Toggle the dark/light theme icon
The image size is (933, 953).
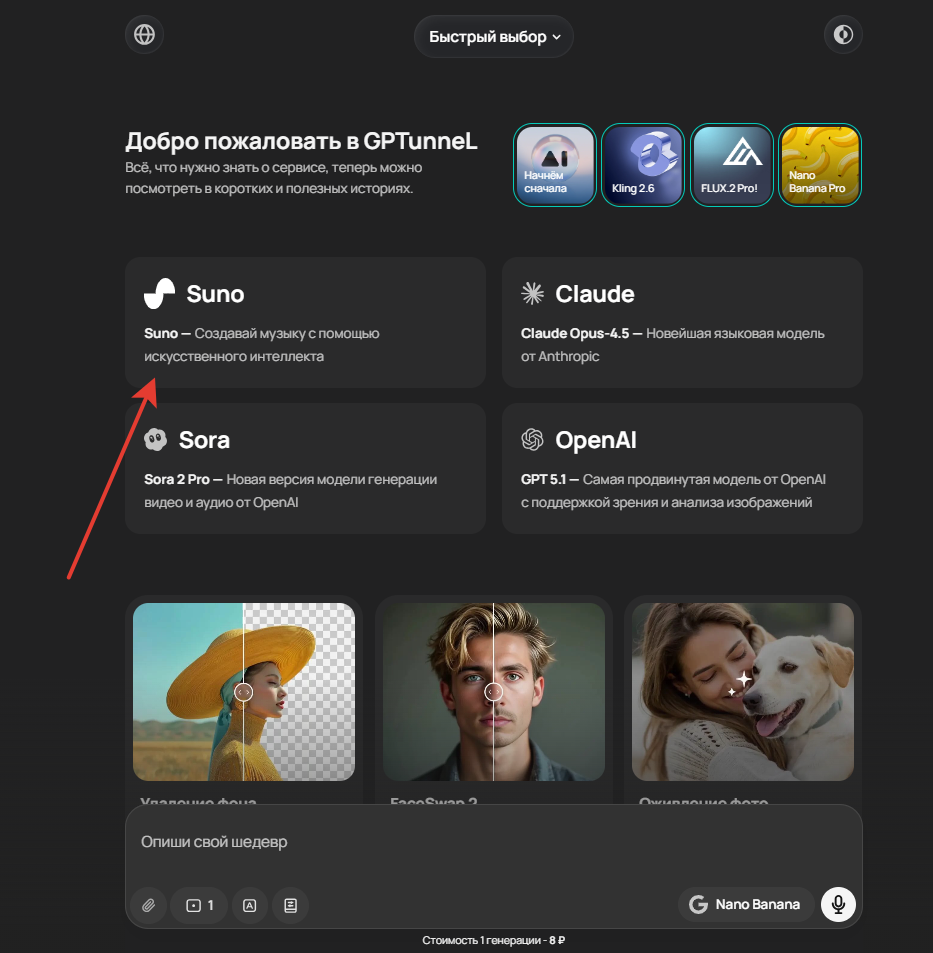842,35
